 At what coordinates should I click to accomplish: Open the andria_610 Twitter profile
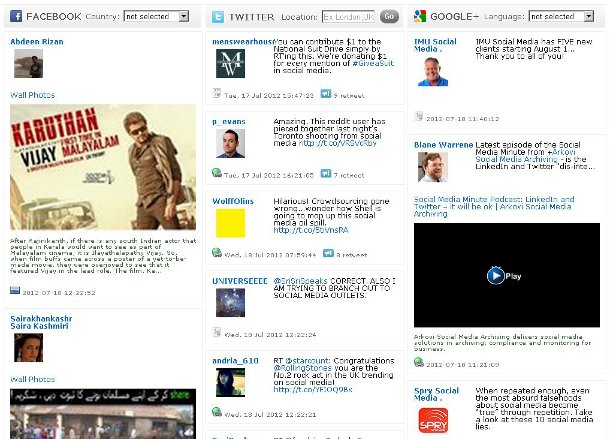(235, 361)
